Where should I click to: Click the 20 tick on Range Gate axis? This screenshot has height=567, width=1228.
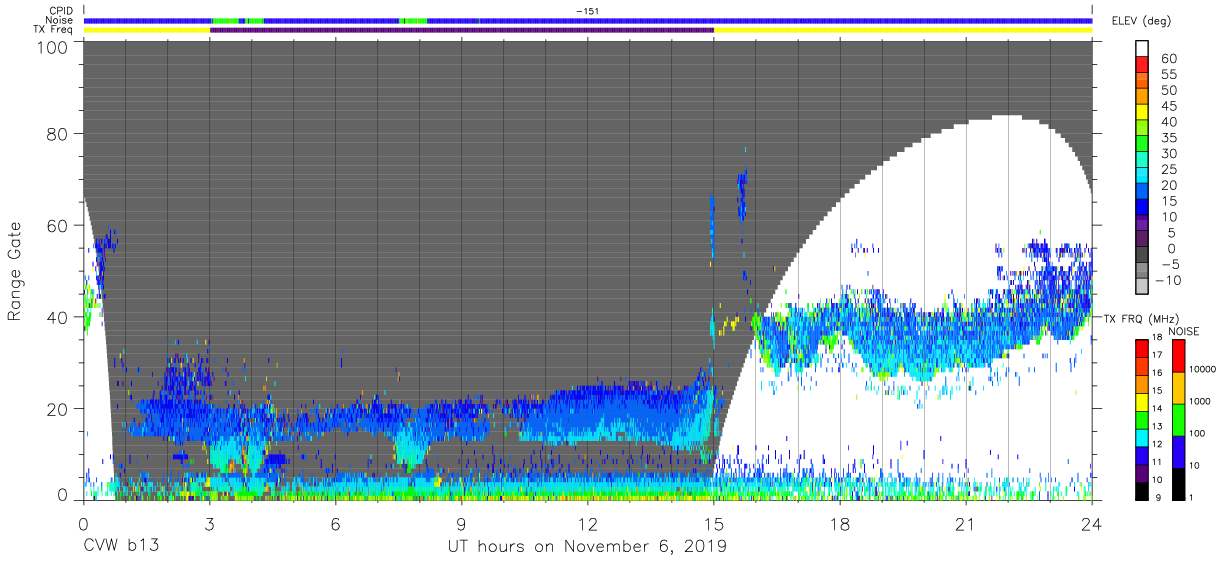tap(59, 409)
